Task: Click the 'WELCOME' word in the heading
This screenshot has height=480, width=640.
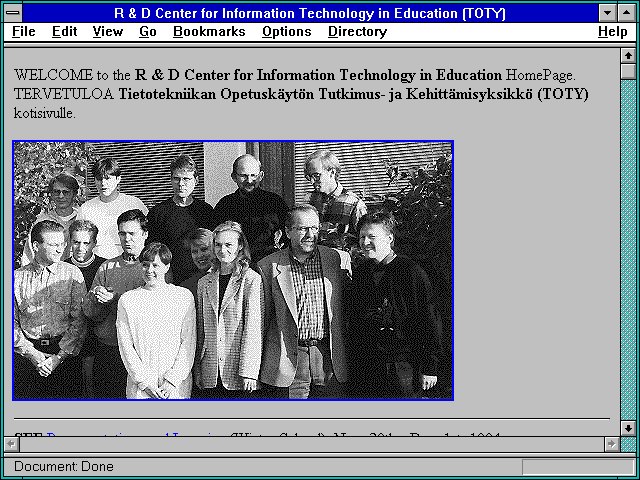Action: click(x=53, y=75)
